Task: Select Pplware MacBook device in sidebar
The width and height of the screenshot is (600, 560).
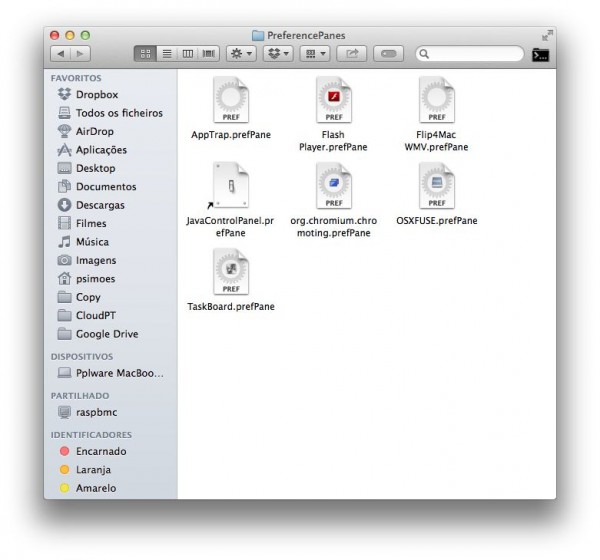Action: (111, 373)
